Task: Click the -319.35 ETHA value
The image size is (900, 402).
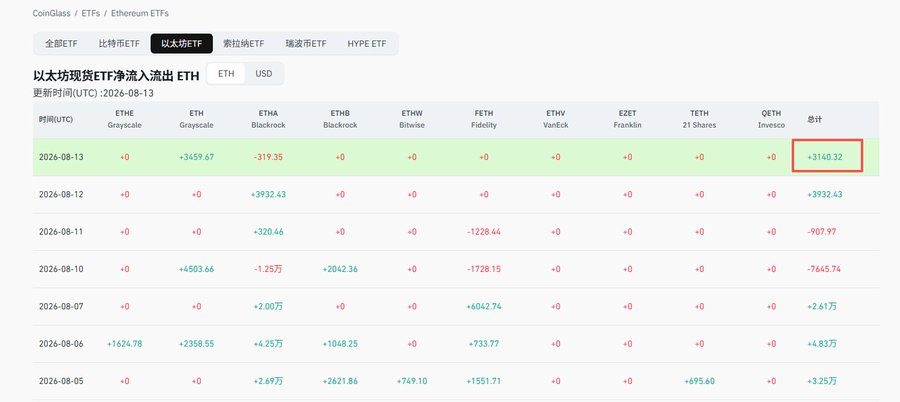Action: point(268,157)
